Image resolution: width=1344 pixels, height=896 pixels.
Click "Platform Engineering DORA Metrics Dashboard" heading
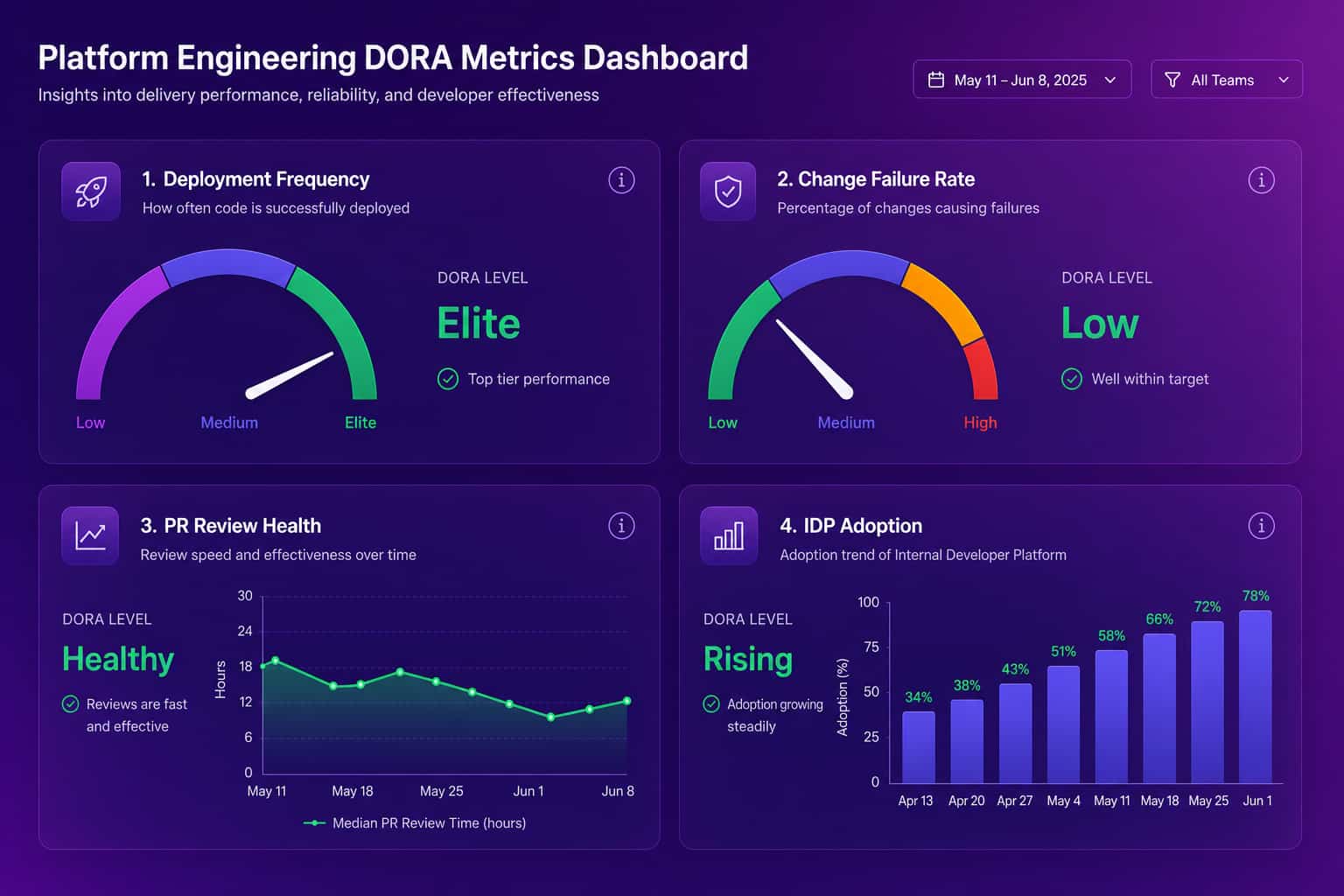pyautogui.click(x=393, y=58)
